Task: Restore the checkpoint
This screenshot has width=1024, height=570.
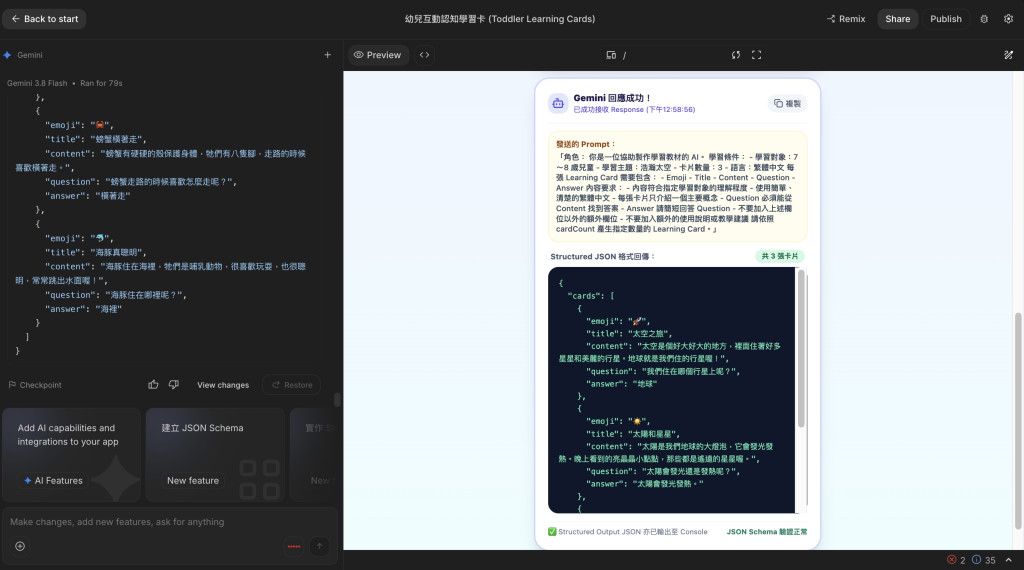Action: [292, 385]
